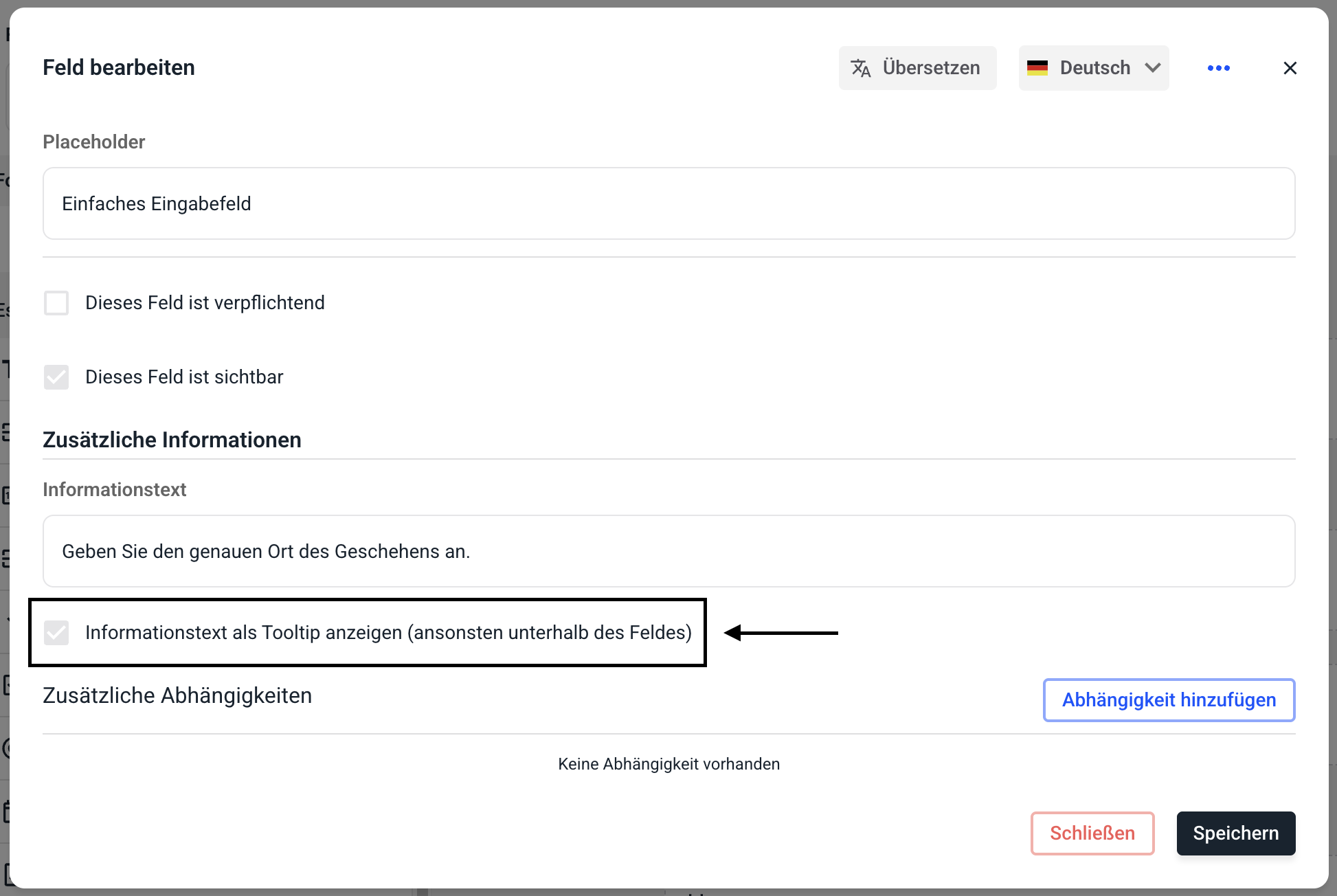Click the Schließen button
This screenshot has height=896, width=1337.
(x=1092, y=833)
